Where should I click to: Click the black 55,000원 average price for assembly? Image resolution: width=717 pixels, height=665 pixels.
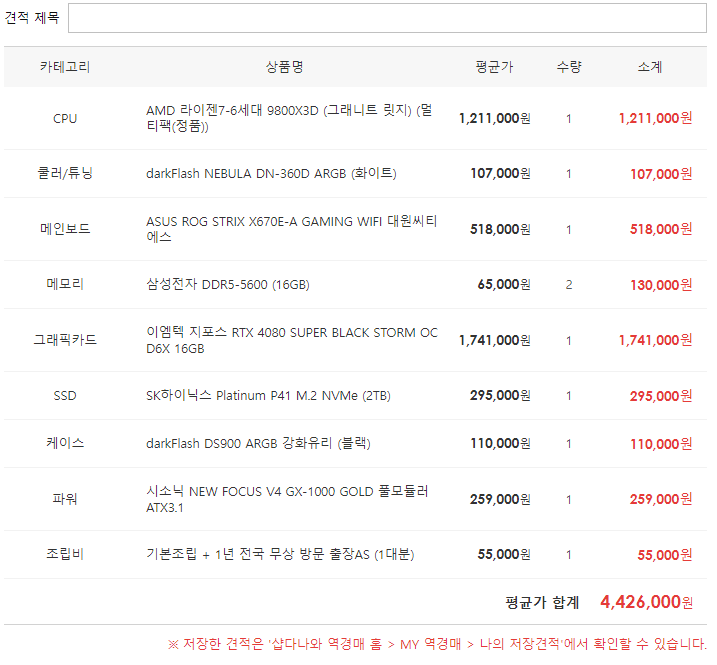tap(504, 554)
